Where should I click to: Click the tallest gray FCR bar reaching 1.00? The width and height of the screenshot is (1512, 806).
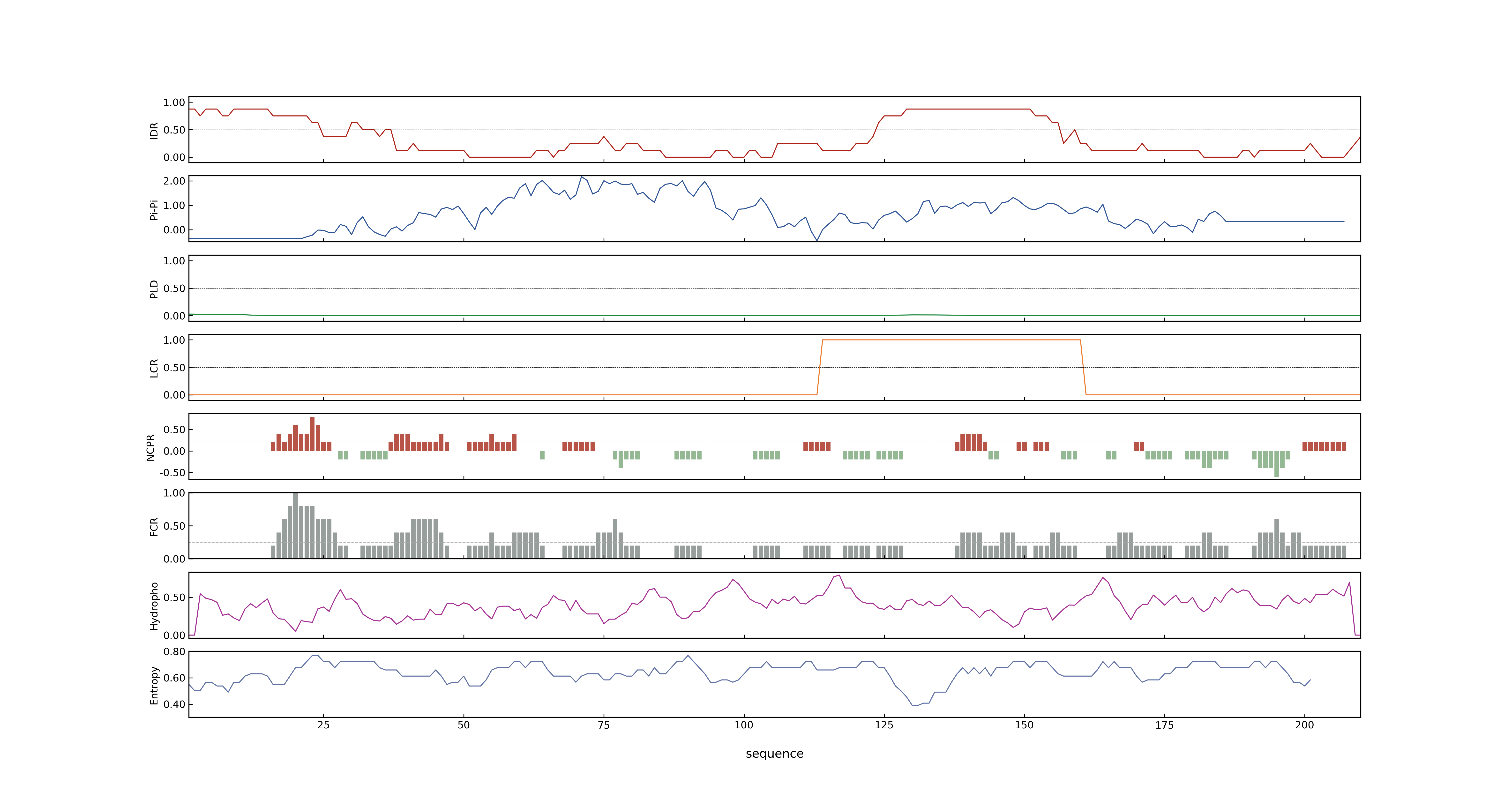pos(295,525)
